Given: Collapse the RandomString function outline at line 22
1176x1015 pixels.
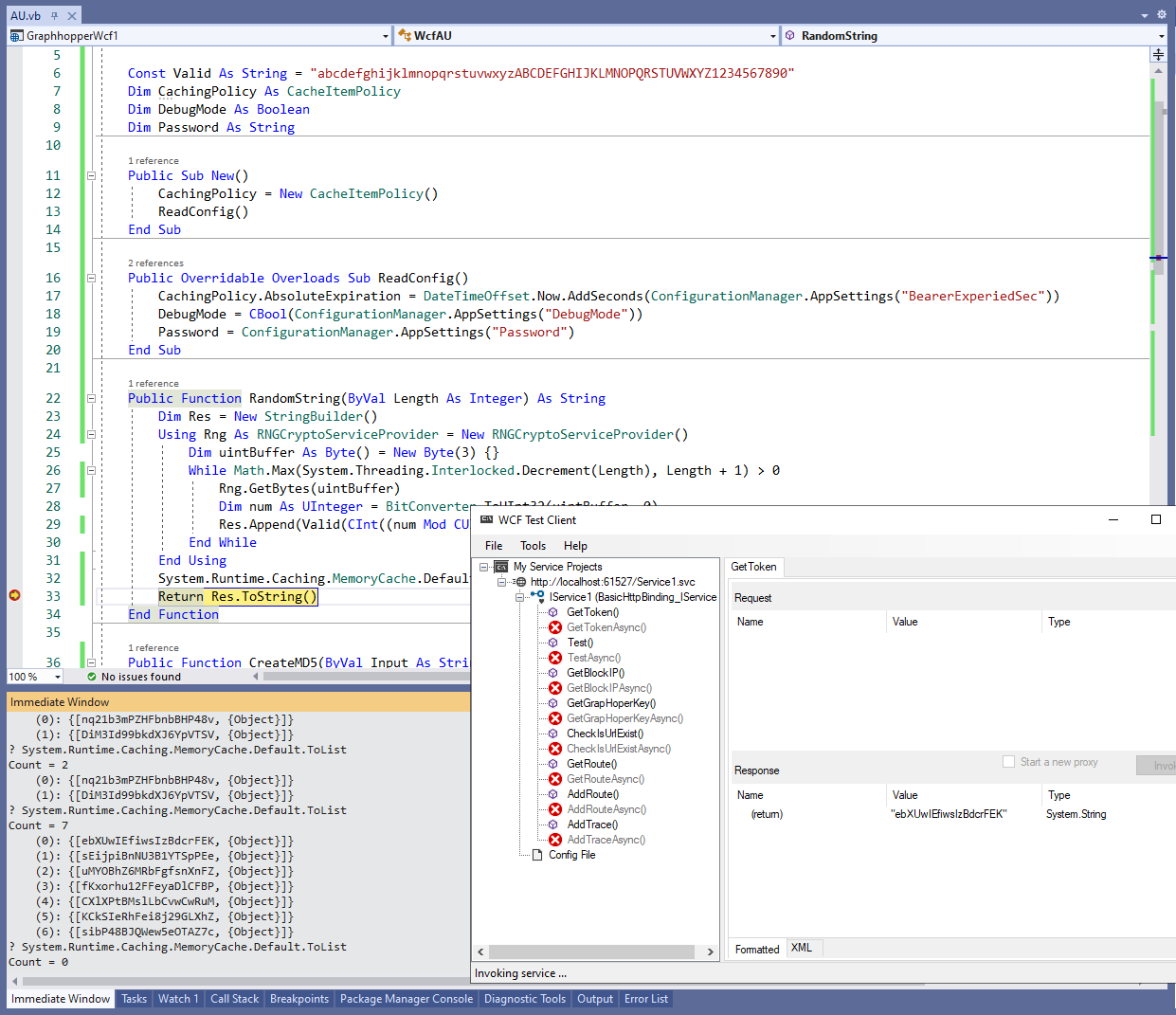Looking at the screenshot, I should 91,399.
